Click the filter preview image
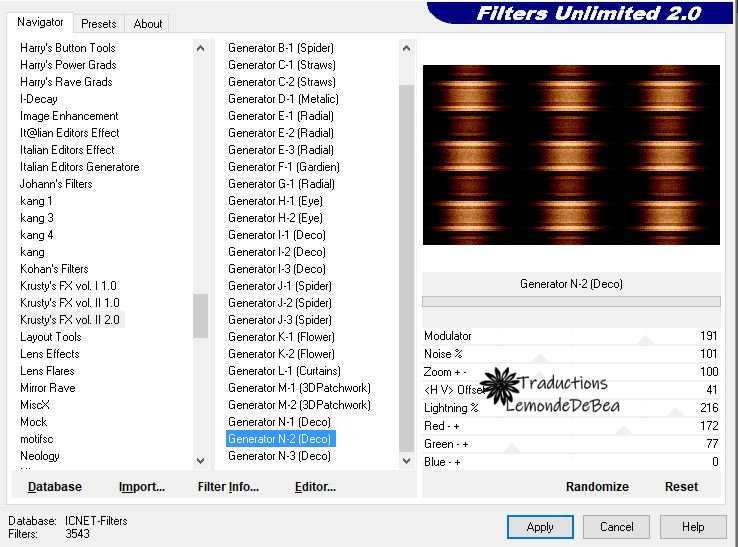The width and height of the screenshot is (738, 547). click(x=571, y=155)
